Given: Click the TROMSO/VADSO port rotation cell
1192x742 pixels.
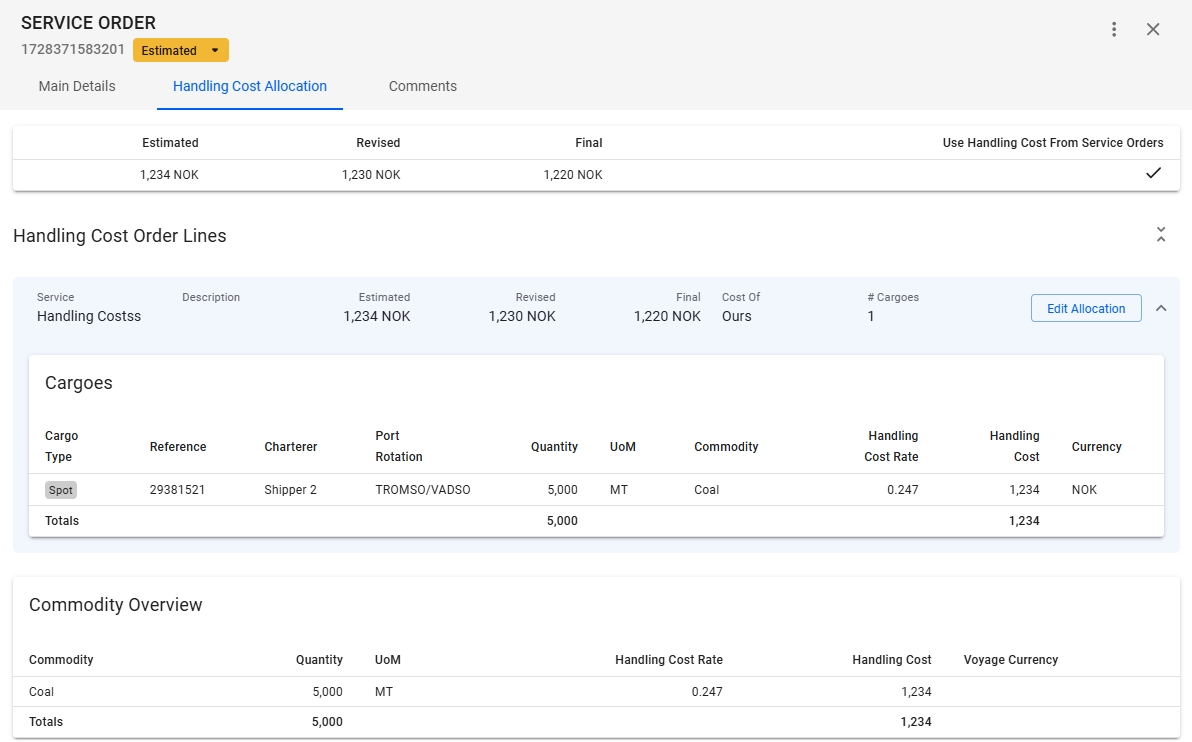Looking at the screenshot, I should pos(422,490).
